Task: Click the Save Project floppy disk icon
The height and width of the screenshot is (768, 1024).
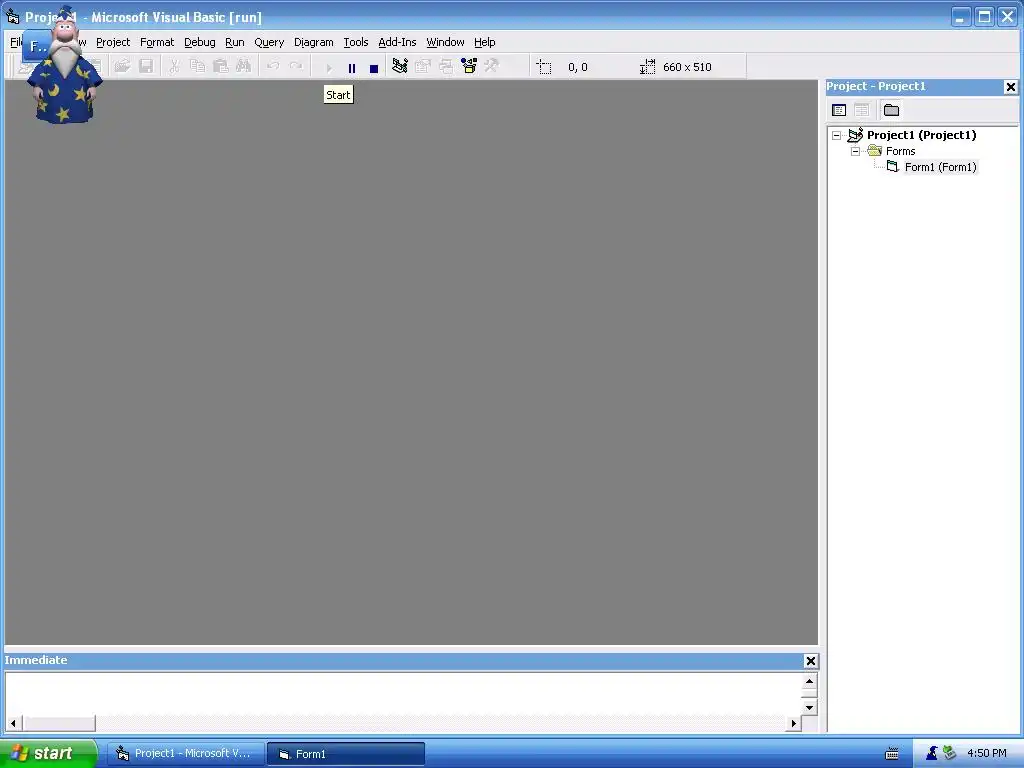Action: pos(146,67)
